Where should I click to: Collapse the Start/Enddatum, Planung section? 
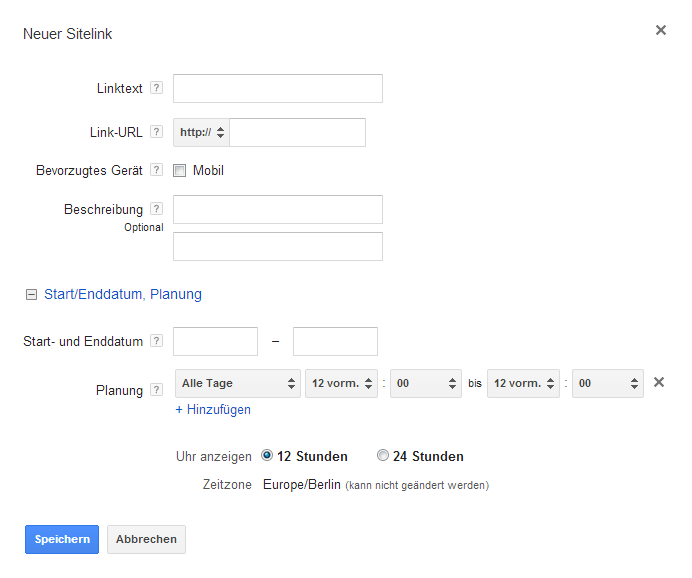[31, 295]
